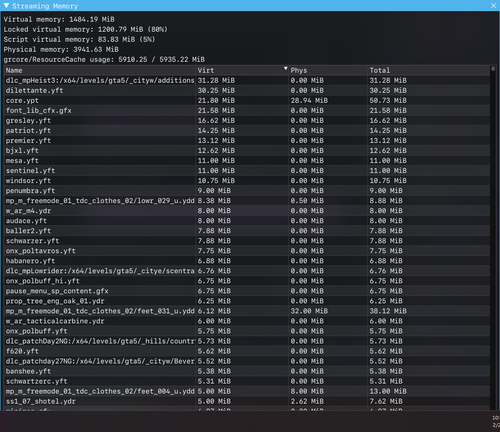Select the lowr_029_u.ydd clothes row
The image size is (500, 432).
click(x=247, y=201)
